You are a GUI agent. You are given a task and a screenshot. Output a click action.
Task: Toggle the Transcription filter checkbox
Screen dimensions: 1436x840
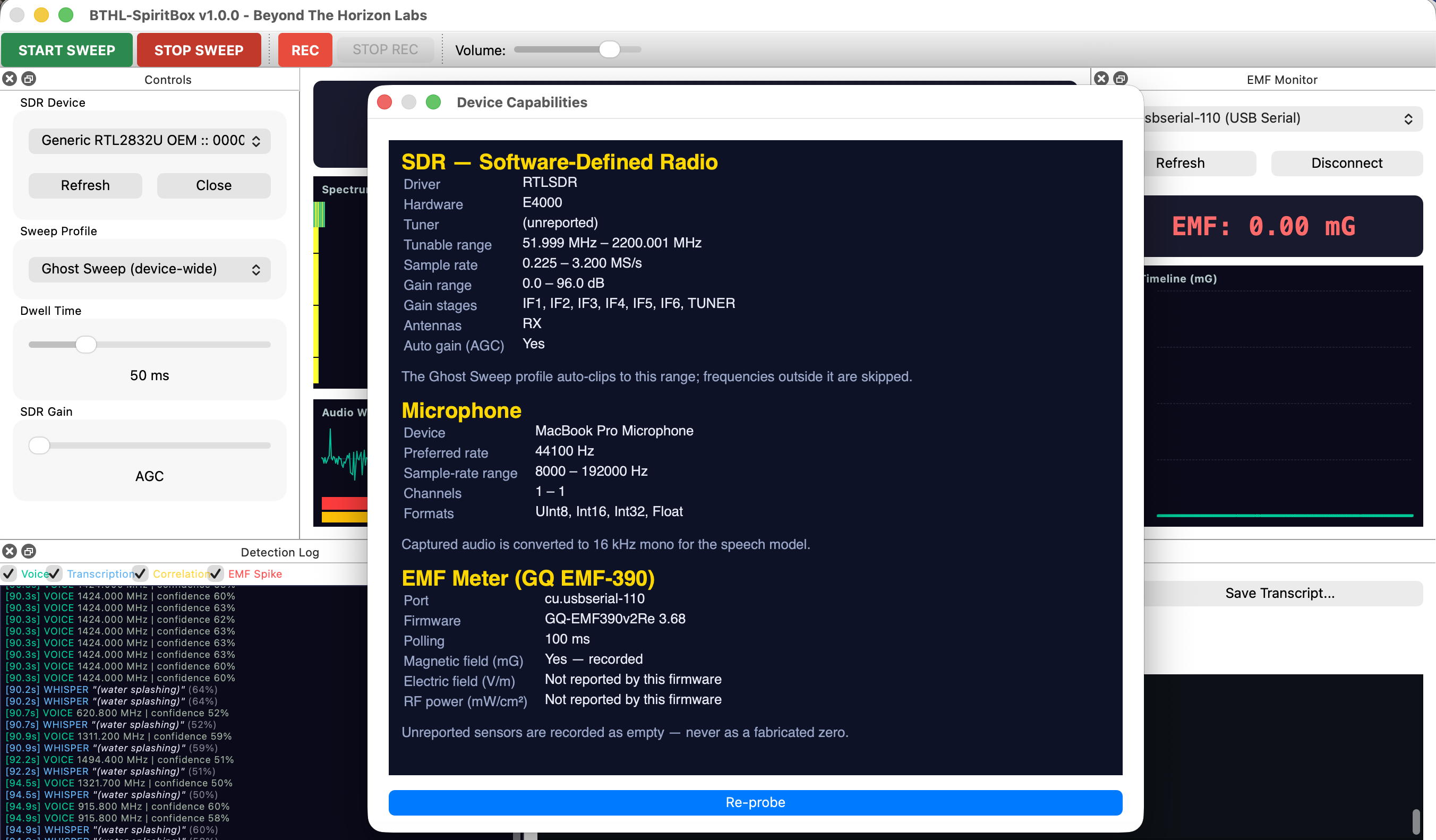point(55,574)
